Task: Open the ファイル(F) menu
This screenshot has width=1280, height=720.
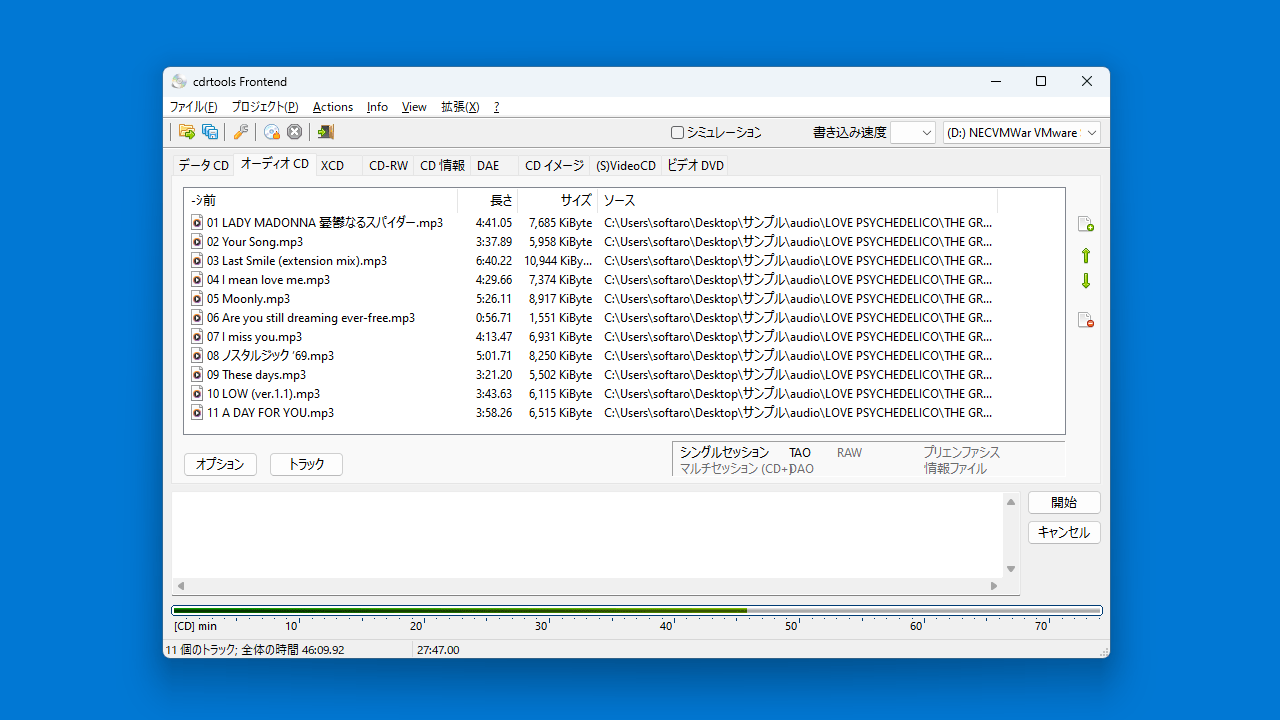Action: click(193, 107)
